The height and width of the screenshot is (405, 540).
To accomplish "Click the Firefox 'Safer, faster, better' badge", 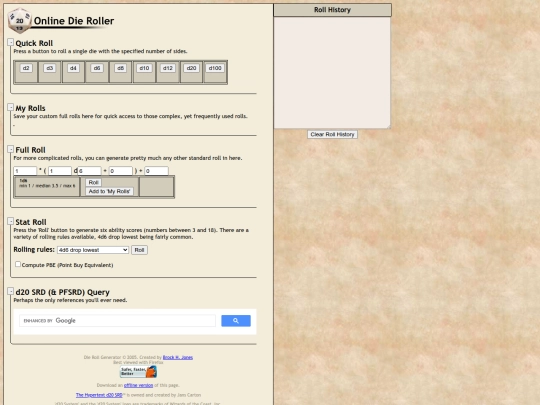I will pyautogui.click(x=138, y=372).
